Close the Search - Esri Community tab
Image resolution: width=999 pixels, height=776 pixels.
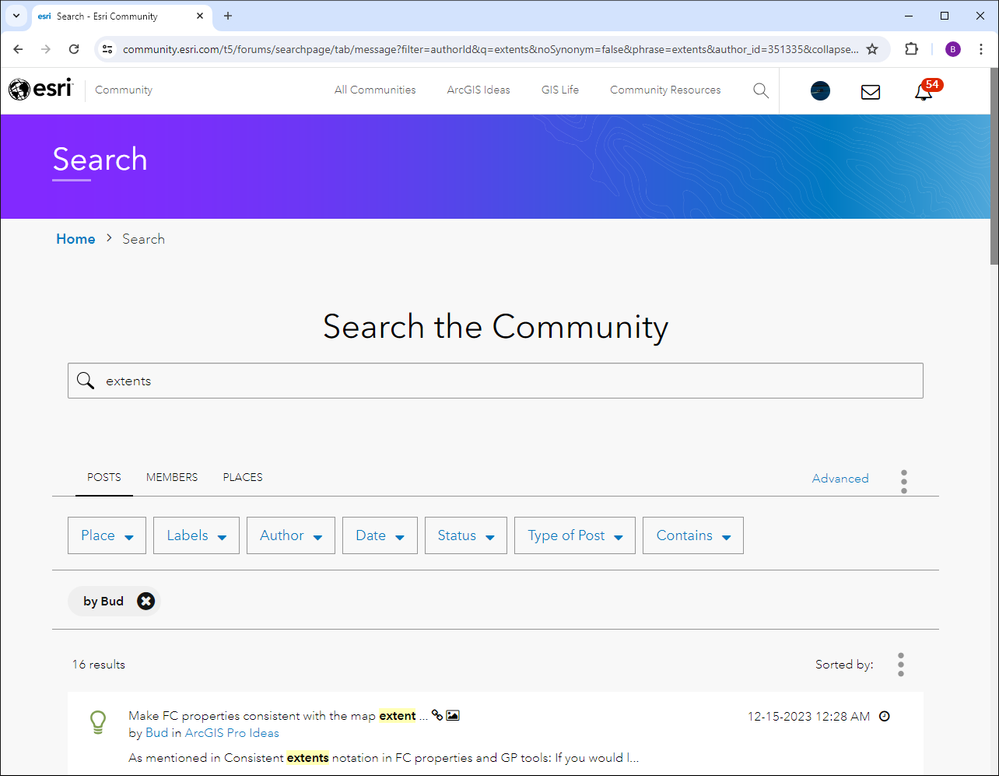tap(199, 16)
